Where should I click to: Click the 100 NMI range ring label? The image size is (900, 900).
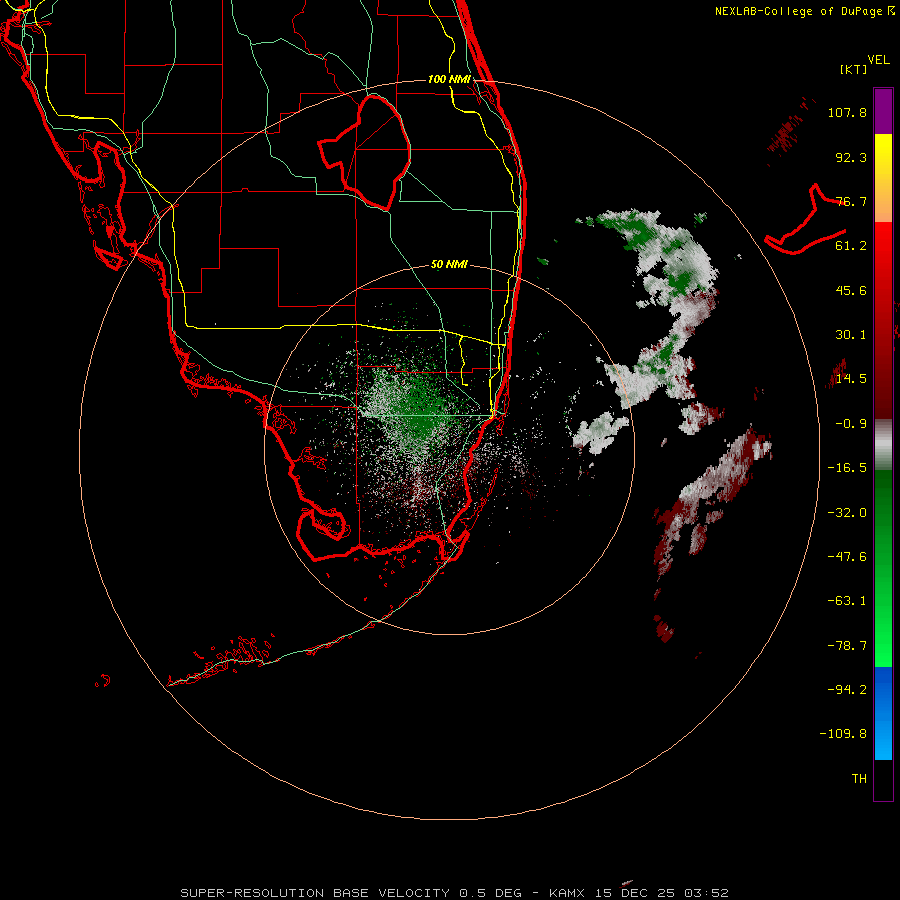tap(449, 79)
